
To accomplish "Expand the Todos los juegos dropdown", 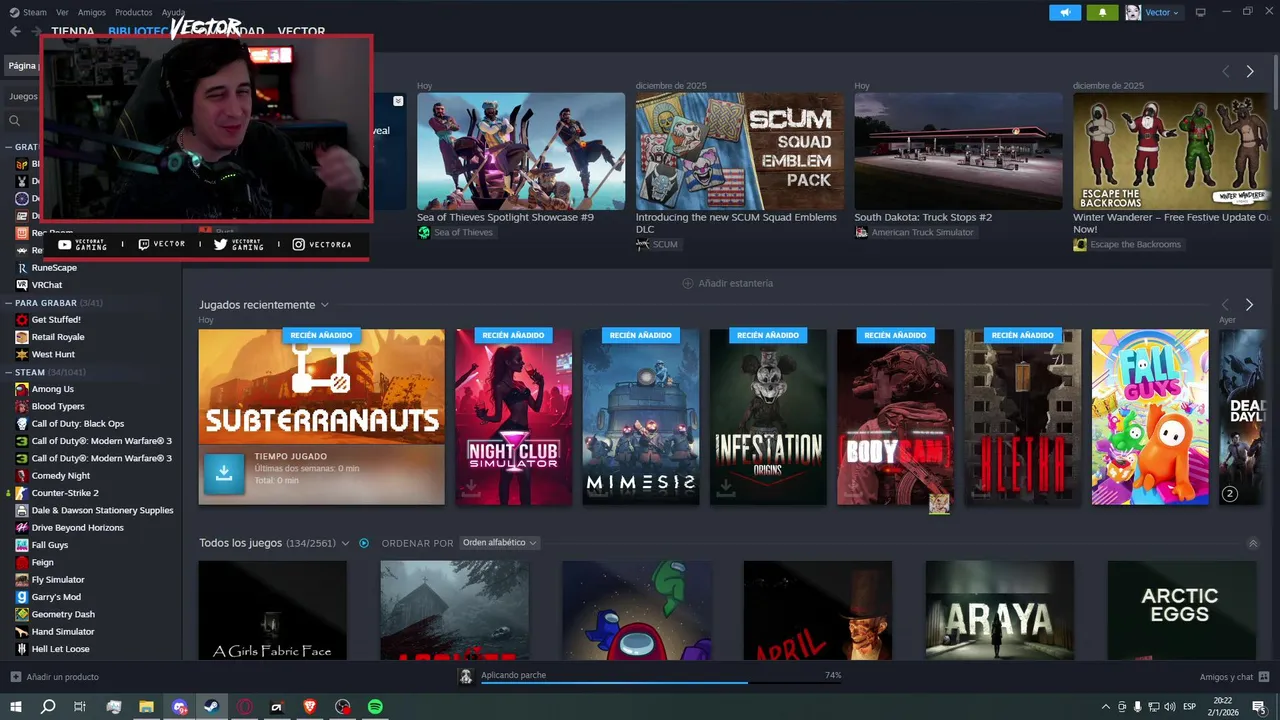I will (x=345, y=543).
